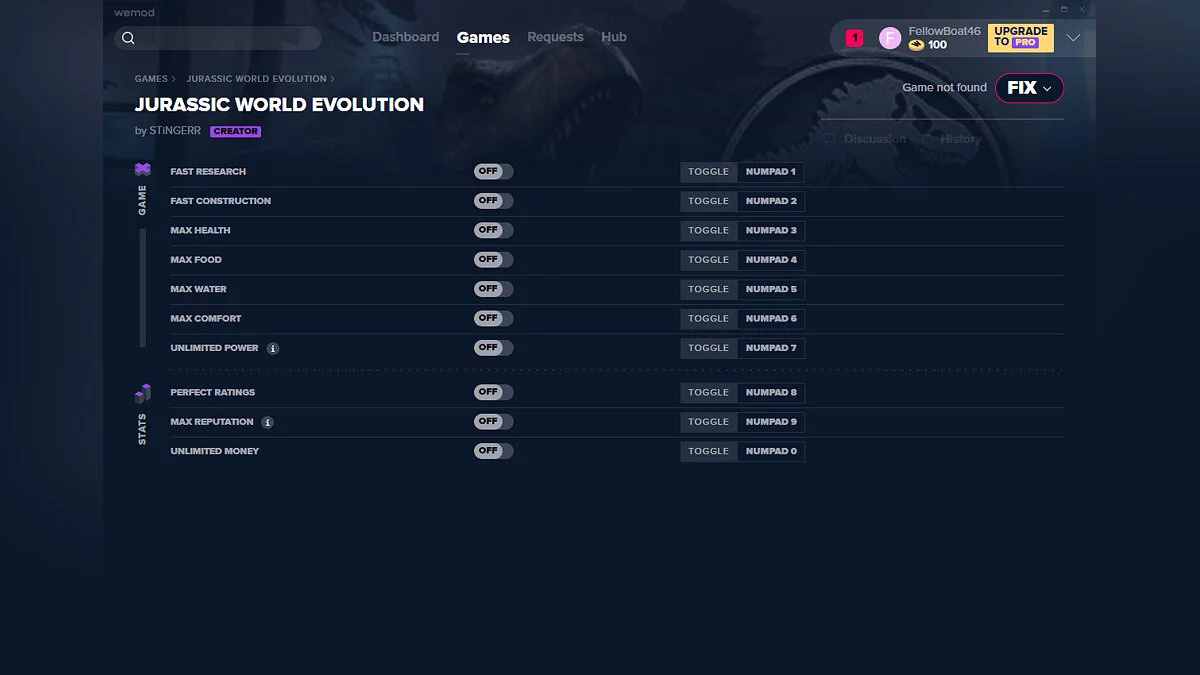Change the NUMPAD 4 hotkey binding

tap(771, 260)
